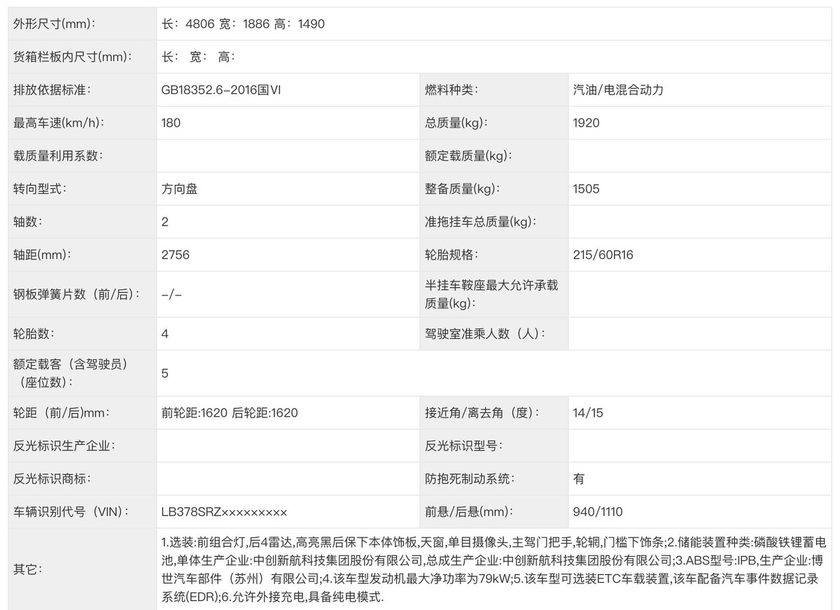Select the 整备质量(kg) label
840x610 pixels.
click(462, 189)
